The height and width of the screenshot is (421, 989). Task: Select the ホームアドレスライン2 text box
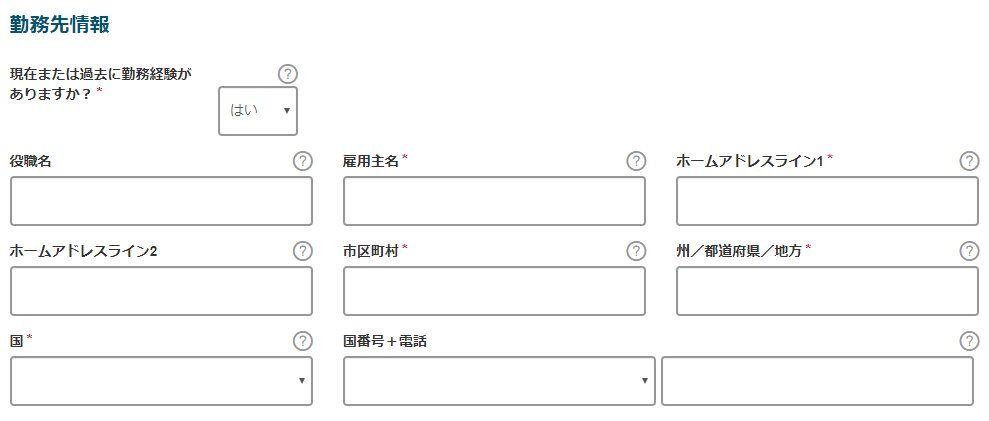coord(161,291)
